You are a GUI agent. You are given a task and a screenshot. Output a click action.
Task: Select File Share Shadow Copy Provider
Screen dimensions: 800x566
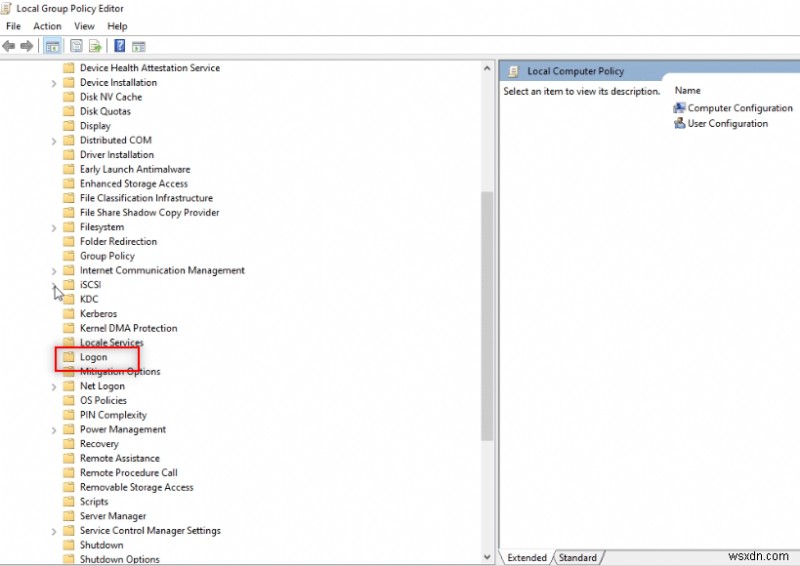click(x=149, y=212)
